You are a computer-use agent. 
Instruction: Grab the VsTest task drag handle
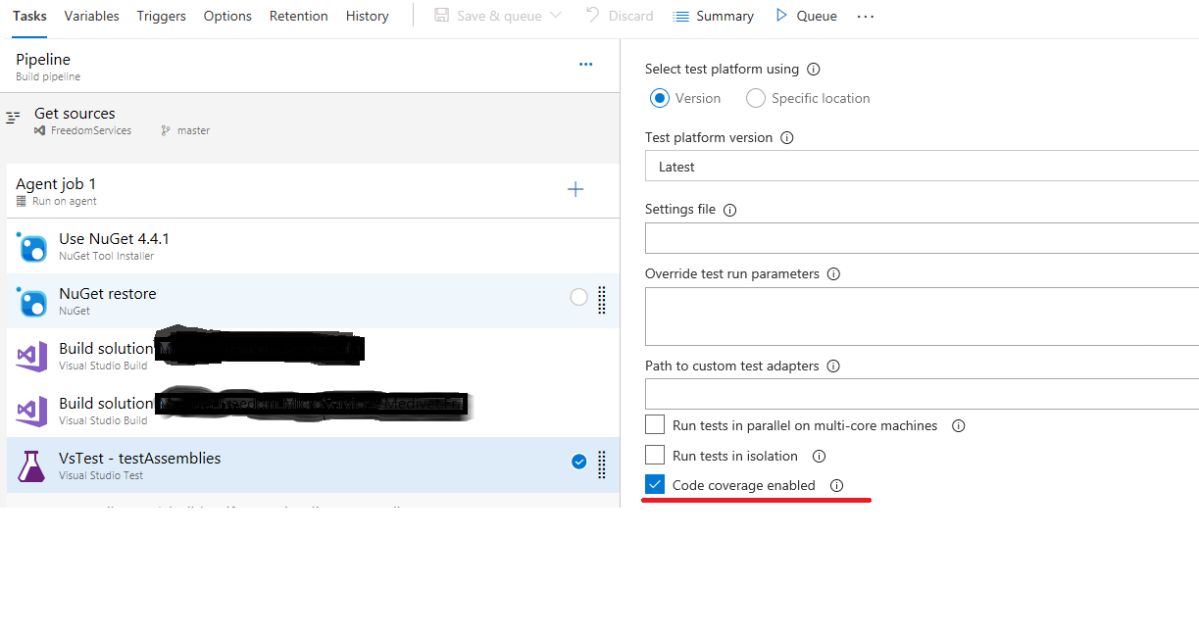tap(602, 464)
